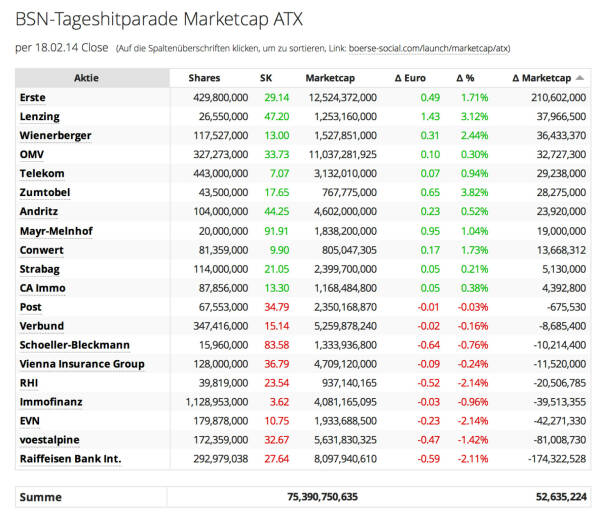Viewport: 600px width, 517px height.
Task: Sort by the Marketcap column header
Action: pyautogui.click(x=330, y=78)
